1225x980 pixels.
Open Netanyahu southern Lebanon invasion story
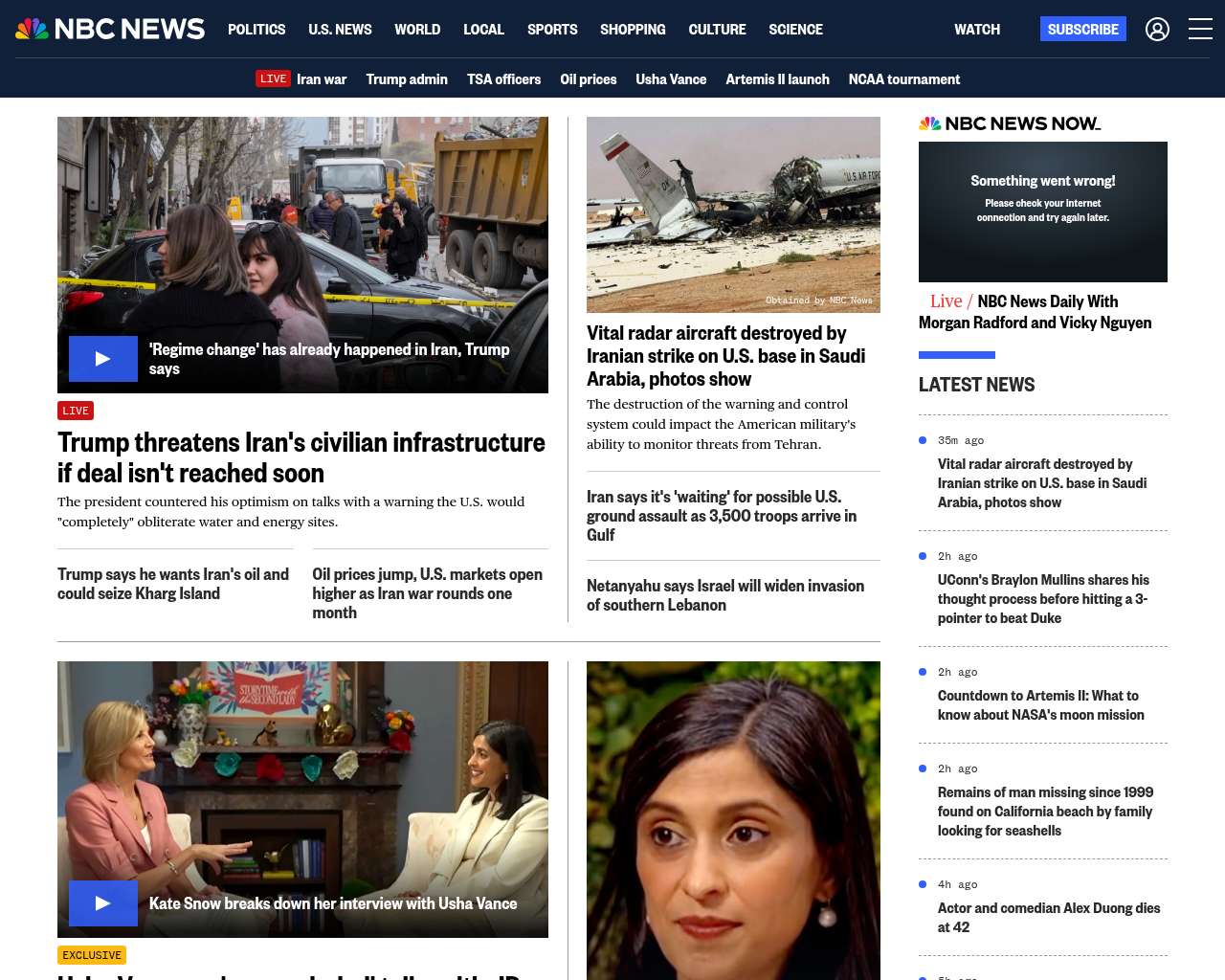(x=725, y=595)
